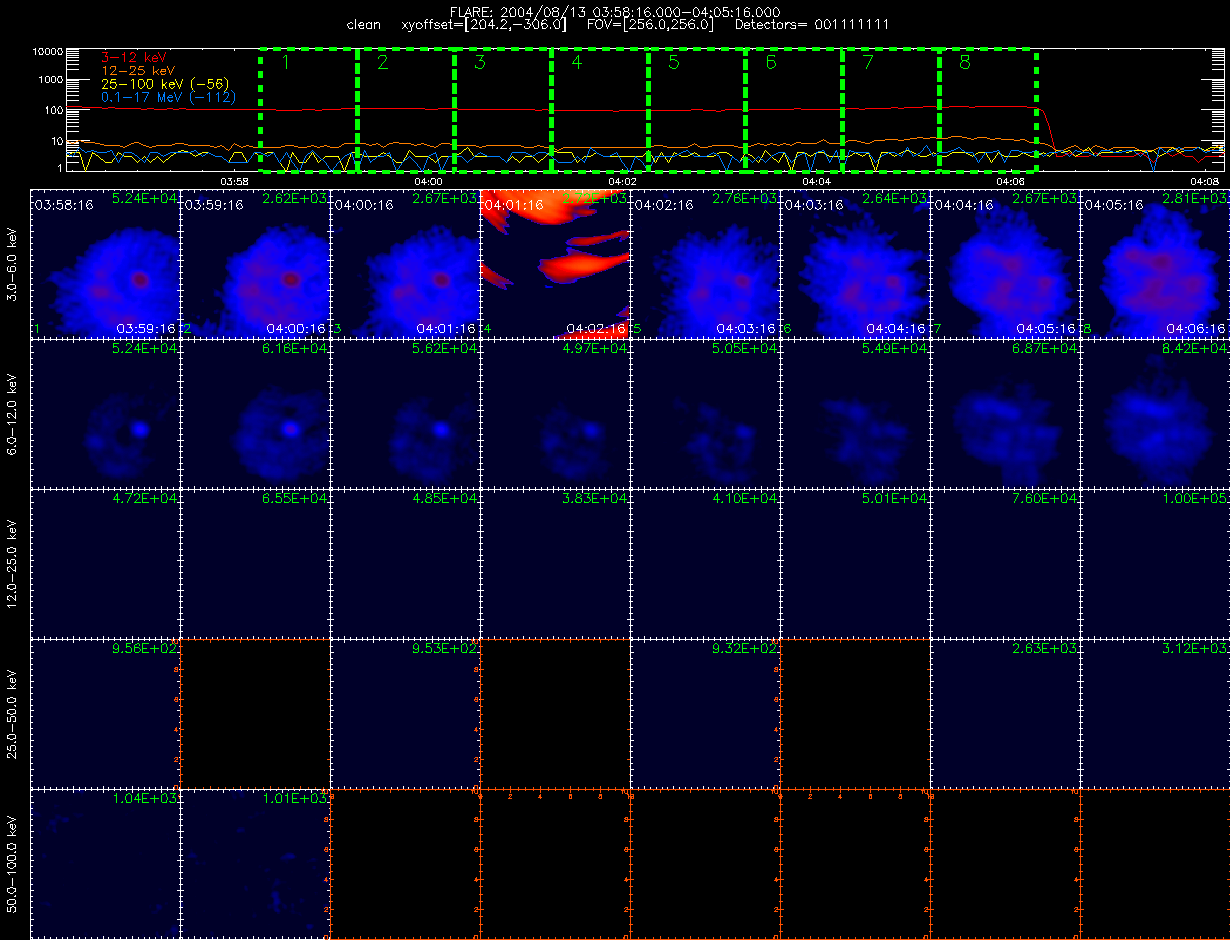Click the 12.0-25.0 keV row label
Image resolution: width=1230 pixels, height=940 pixels.
point(12,564)
